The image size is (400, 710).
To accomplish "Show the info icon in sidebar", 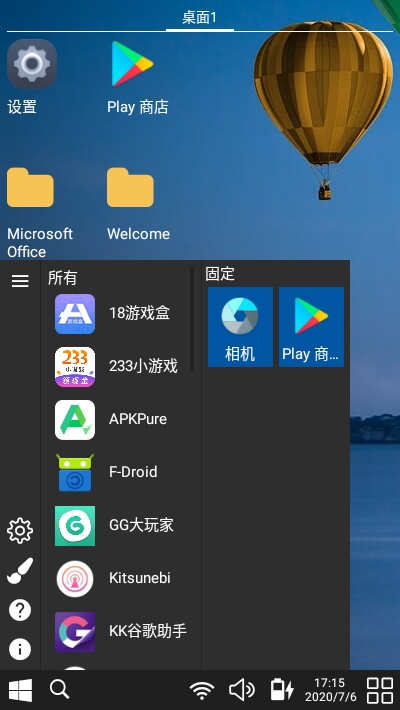I will (20, 650).
